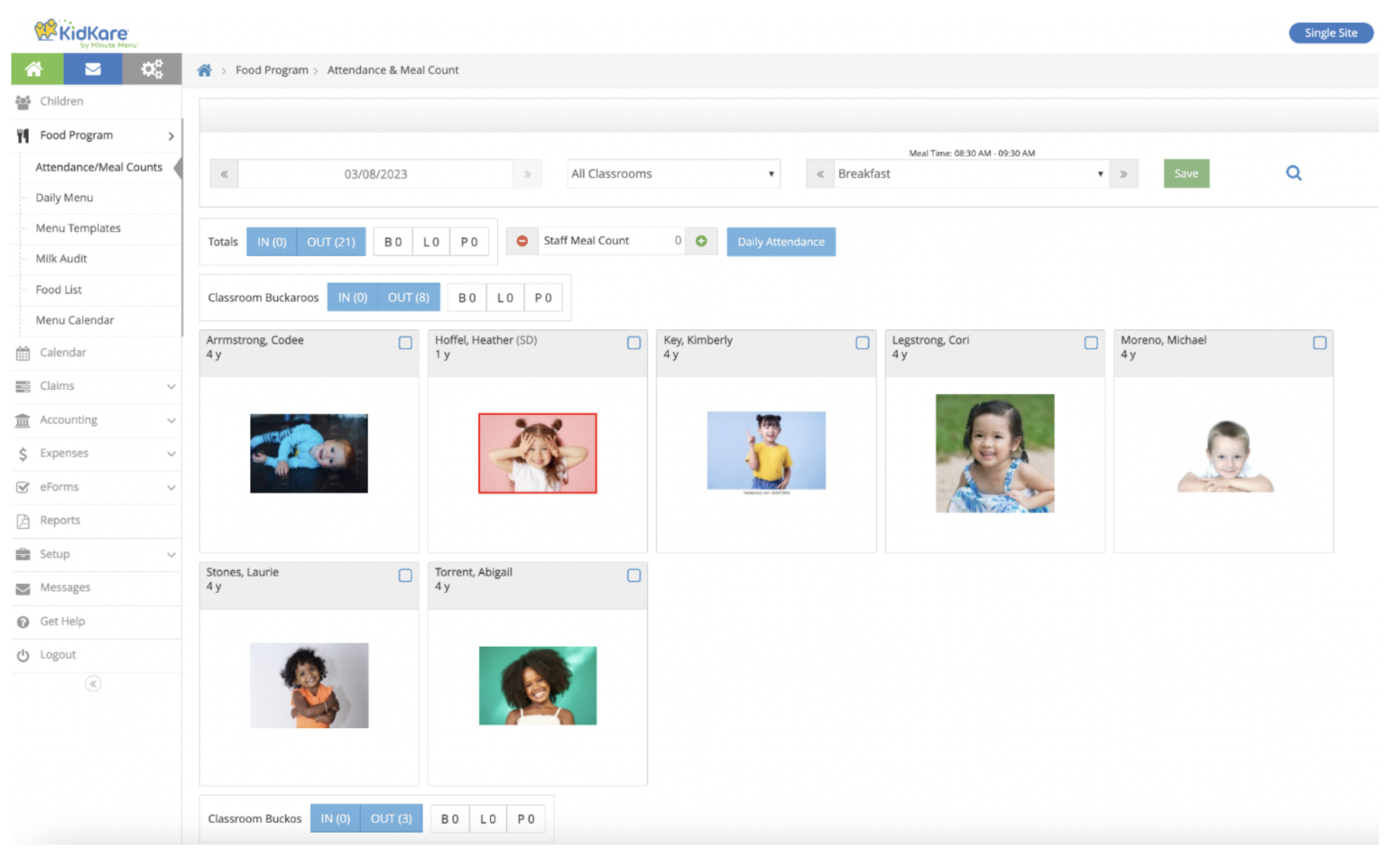Select the checkbox on Hoffel, Heather's card
The width and height of the screenshot is (1386, 868).
click(633, 343)
